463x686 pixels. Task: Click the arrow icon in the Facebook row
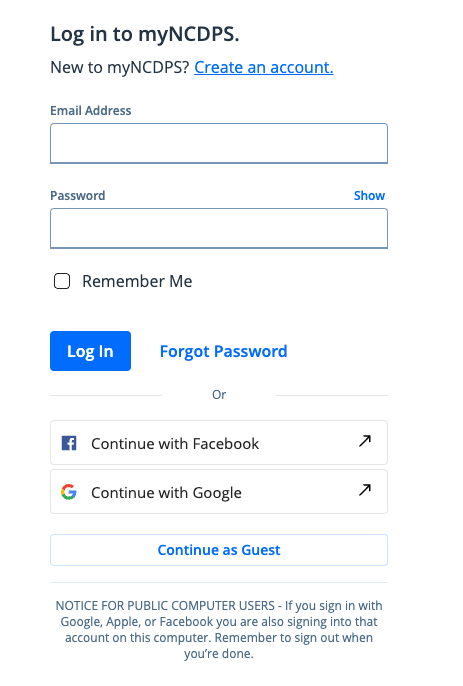(x=365, y=441)
